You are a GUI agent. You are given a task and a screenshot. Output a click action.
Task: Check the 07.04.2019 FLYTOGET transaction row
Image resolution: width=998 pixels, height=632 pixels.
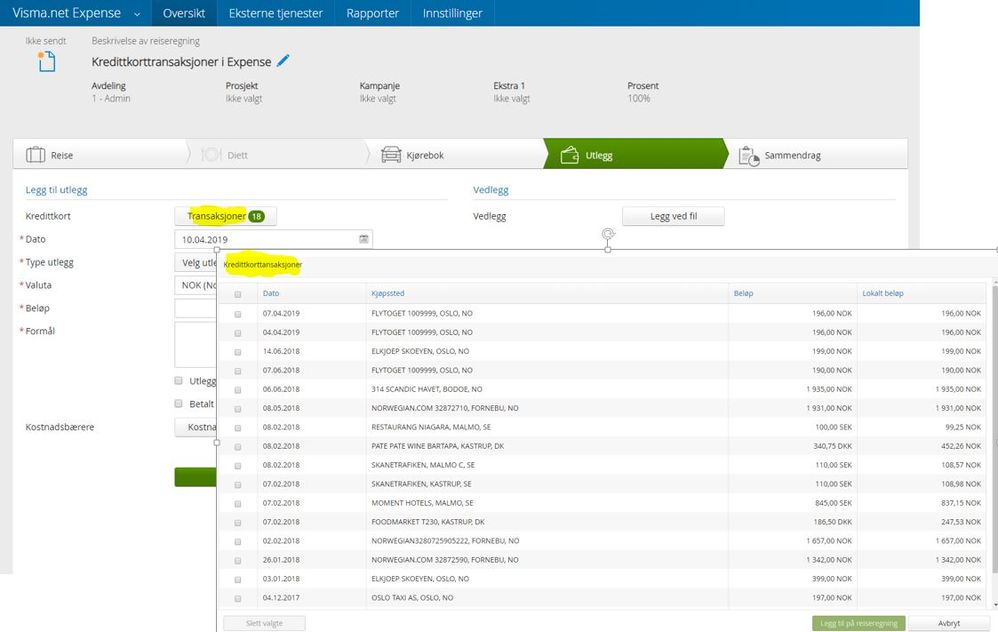[x=238, y=314]
